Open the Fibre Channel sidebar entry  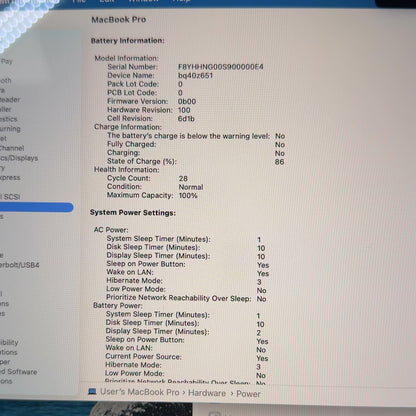pos(12,148)
